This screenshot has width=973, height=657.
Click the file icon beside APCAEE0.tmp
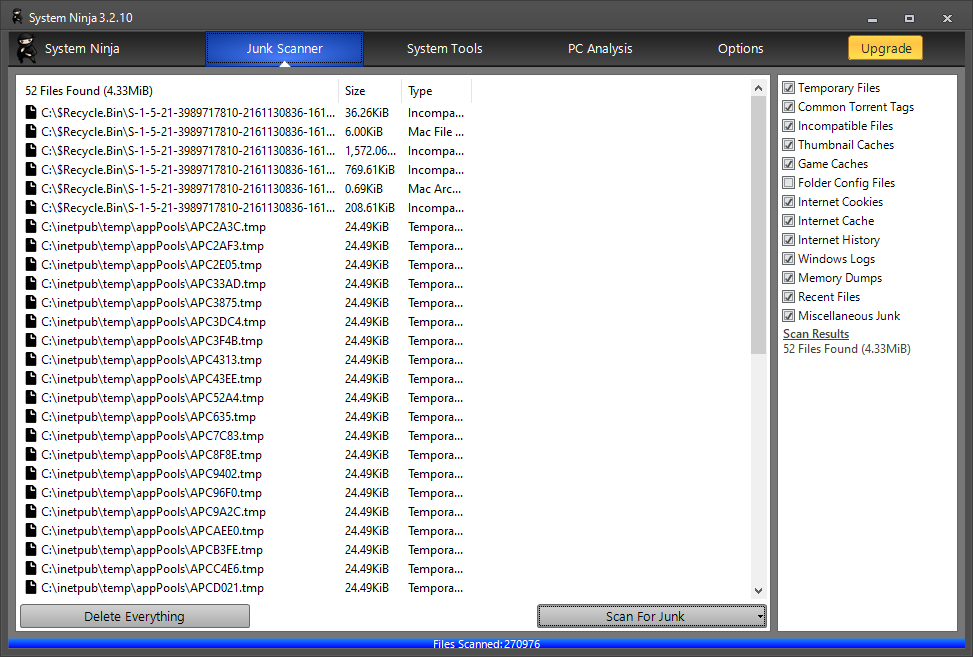[30, 530]
